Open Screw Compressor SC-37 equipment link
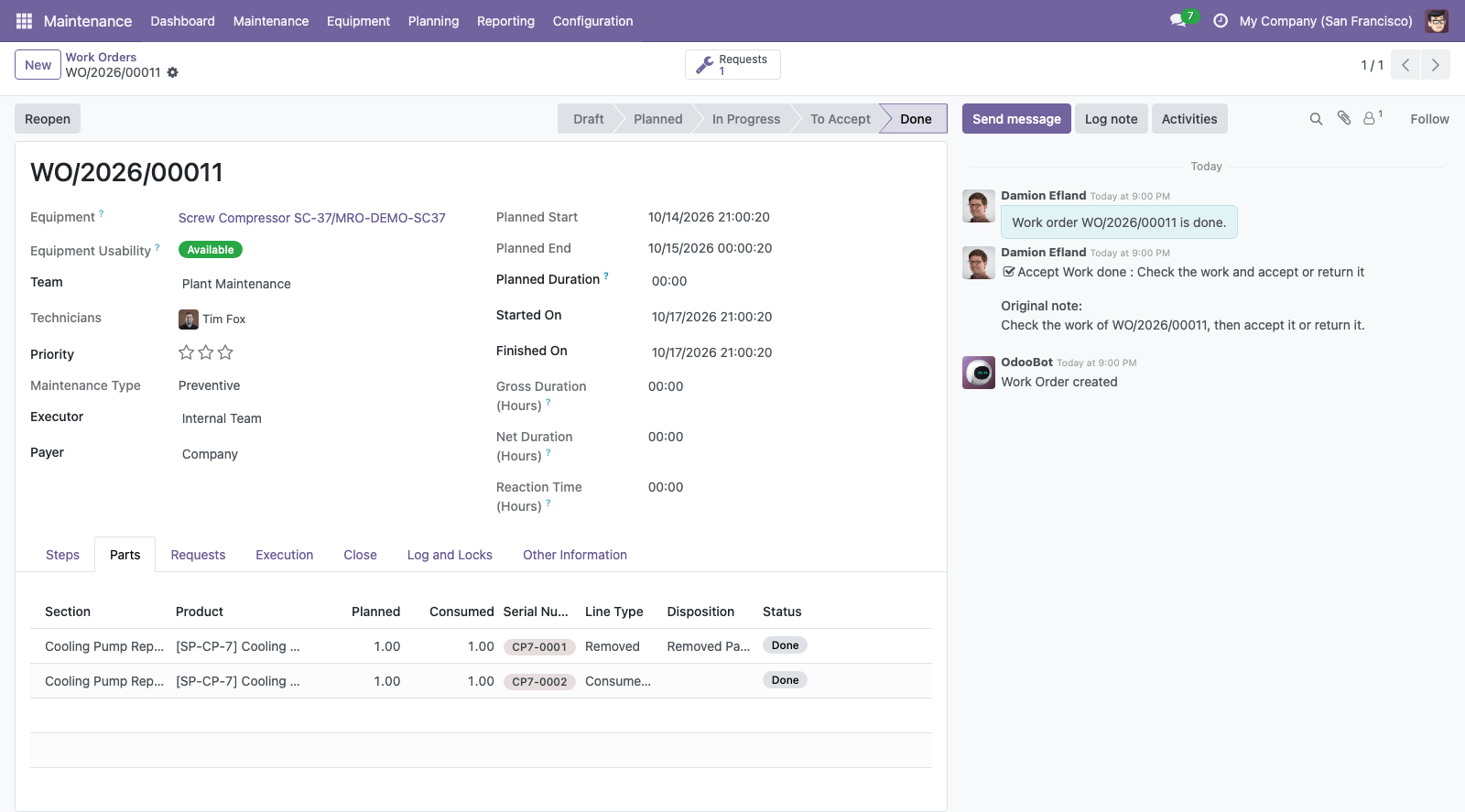Screen dimensions: 1465x812 (312, 218)
